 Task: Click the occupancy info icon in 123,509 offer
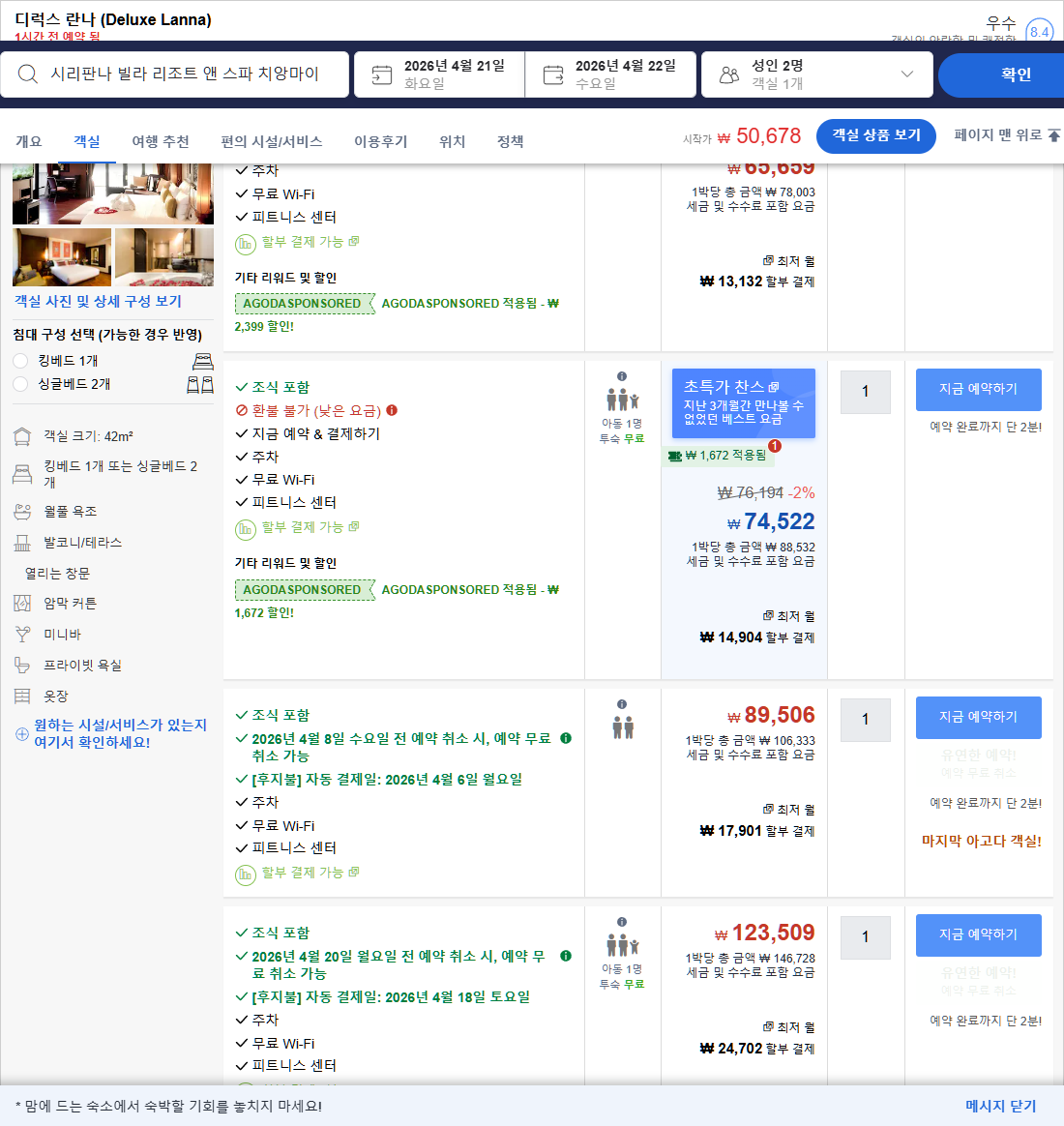pyautogui.click(x=622, y=922)
